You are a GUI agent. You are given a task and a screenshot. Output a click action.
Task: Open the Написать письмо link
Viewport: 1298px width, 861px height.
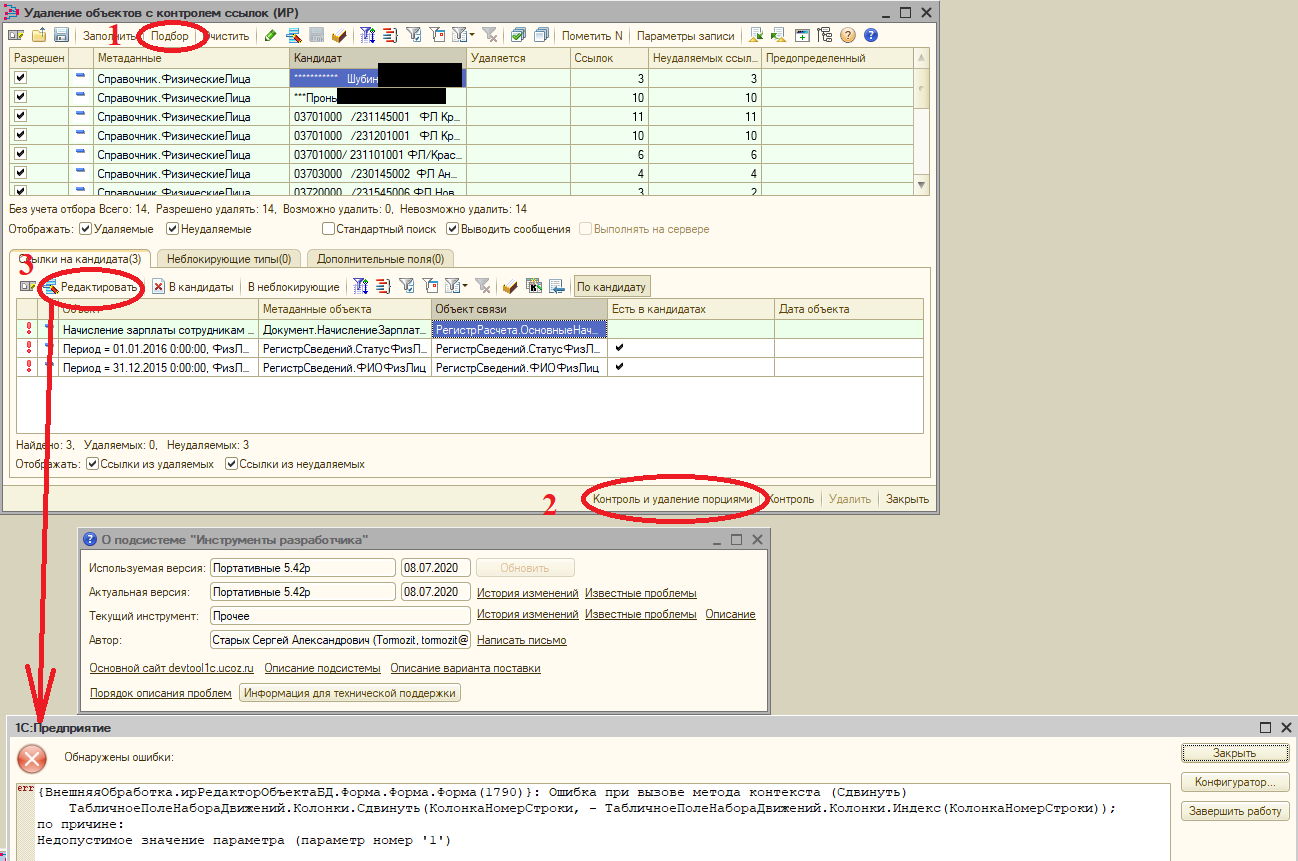pos(521,640)
